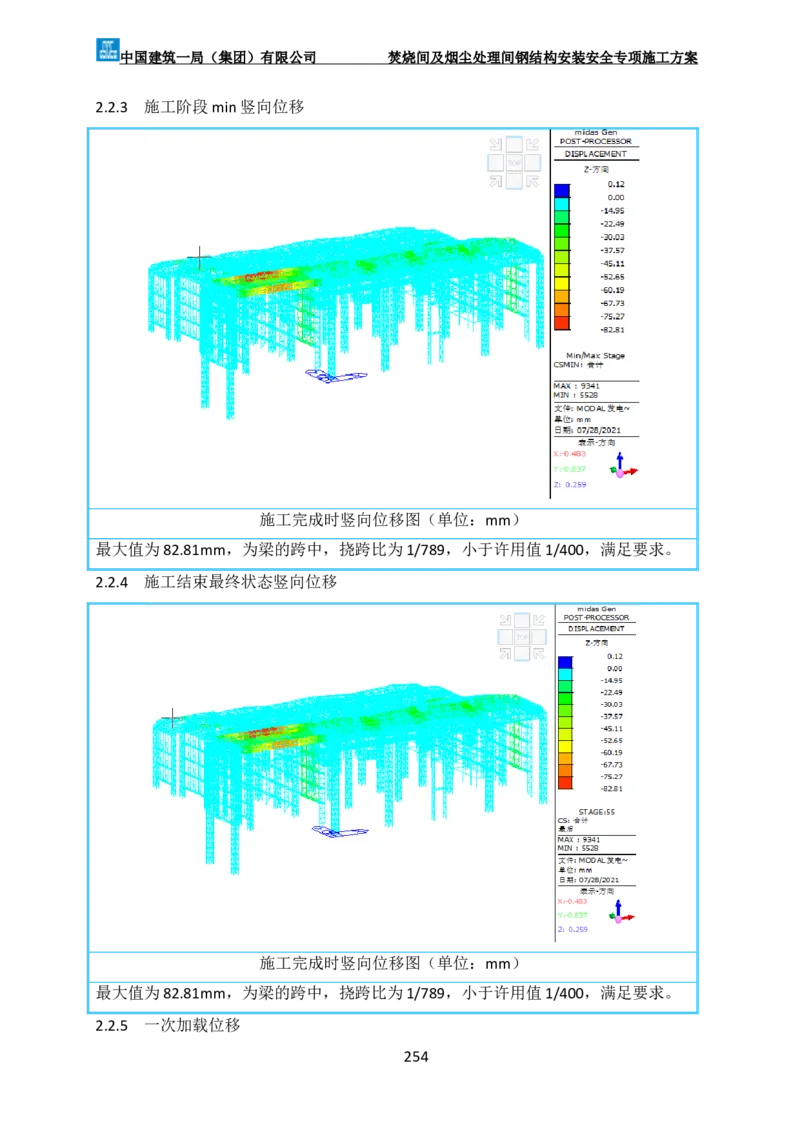The image size is (800, 1132).
Task: Click left-side square of lower figure's view navigator
Action: [507, 636]
